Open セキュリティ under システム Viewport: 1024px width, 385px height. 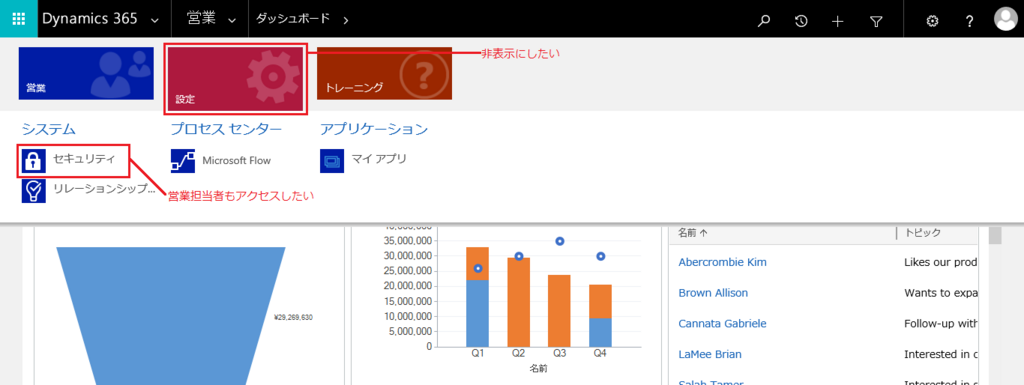(x=74, y=160)
